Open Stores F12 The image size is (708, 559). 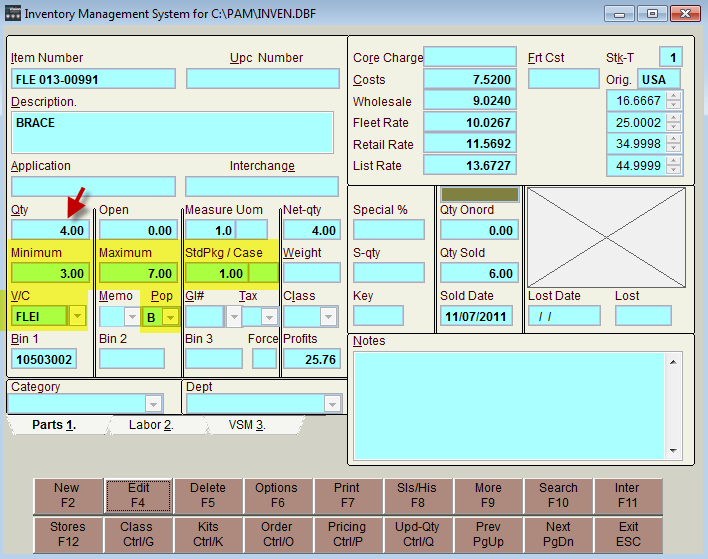coord(68,535)
